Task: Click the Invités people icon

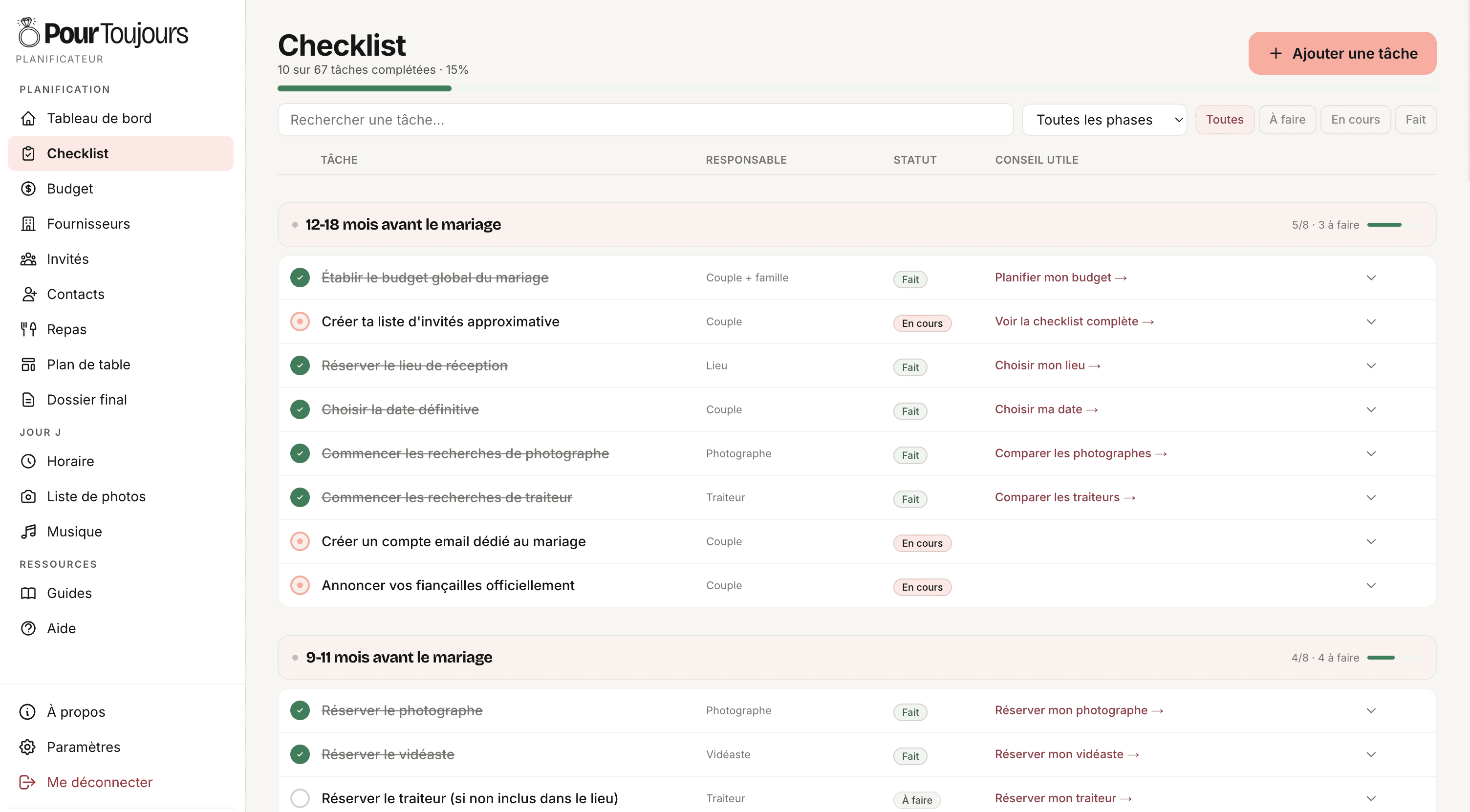Action: coord(28,259)
